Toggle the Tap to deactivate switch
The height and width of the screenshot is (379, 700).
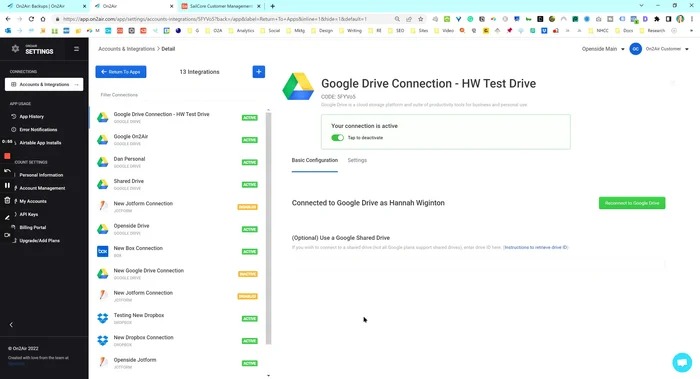click(338, 137)
